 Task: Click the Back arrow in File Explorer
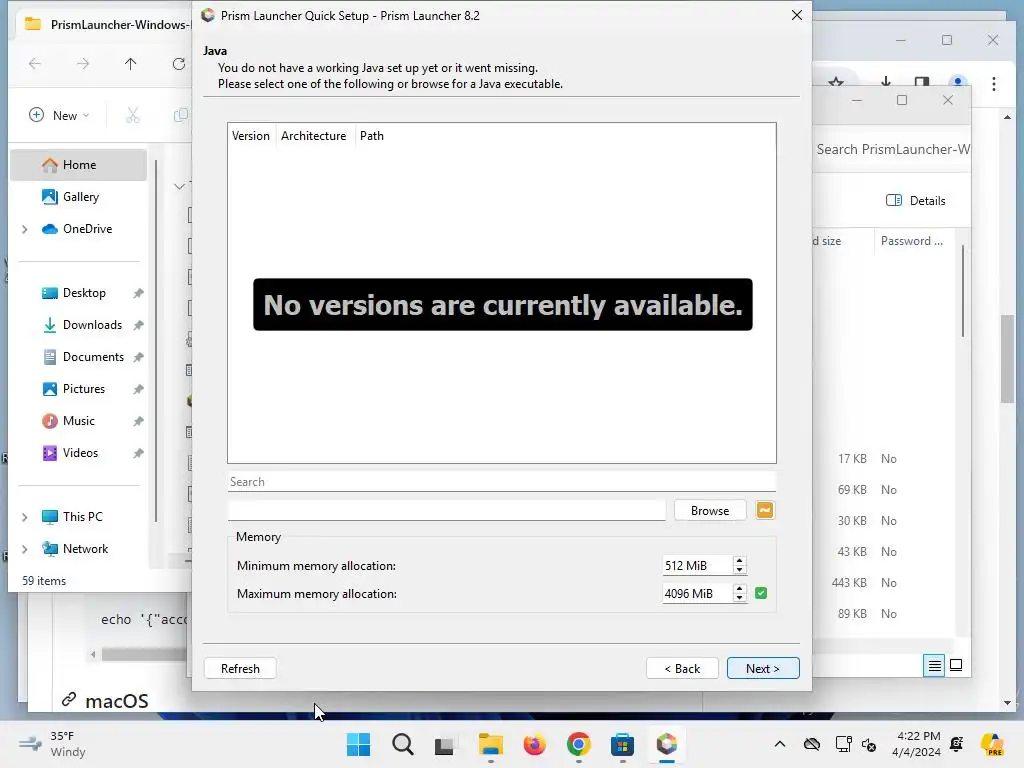tap(35, 63)
